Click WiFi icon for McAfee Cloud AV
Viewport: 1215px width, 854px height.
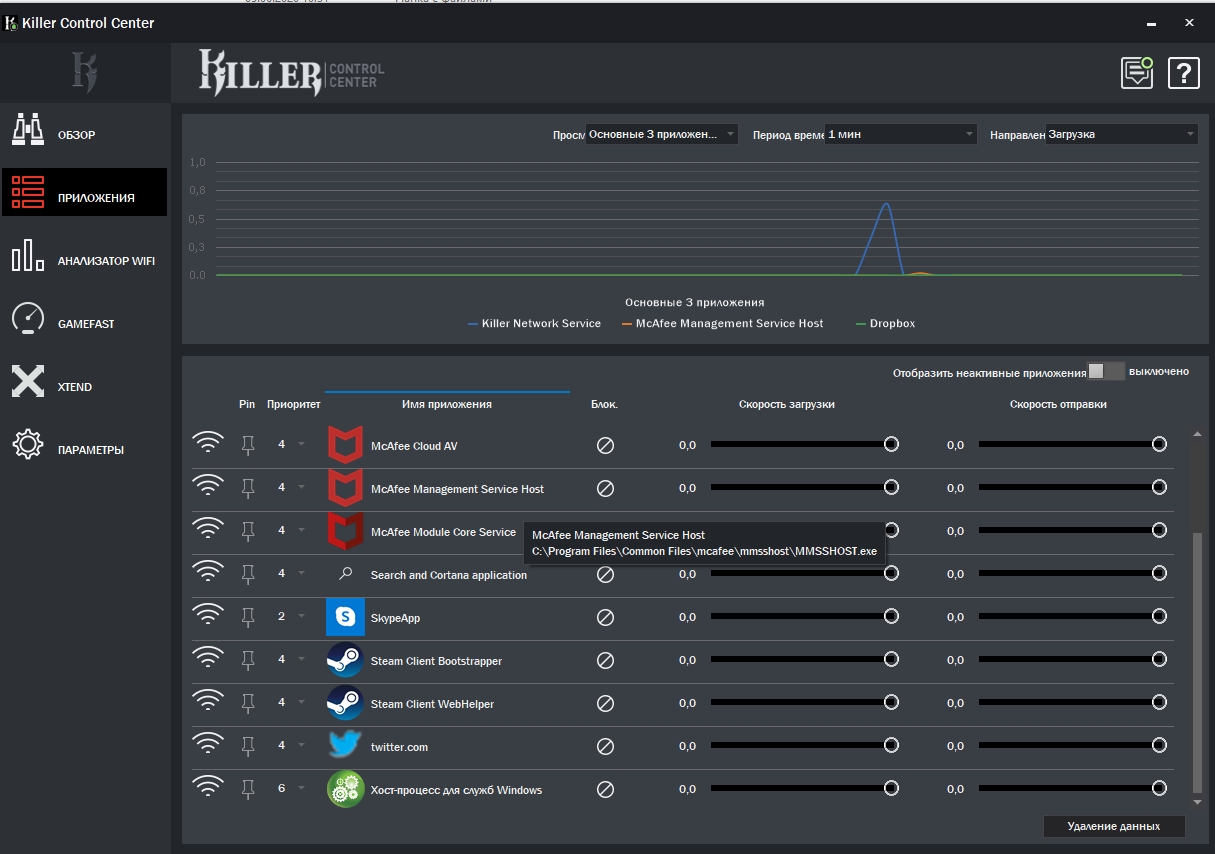pyautogui.click(x=208, y=443)
